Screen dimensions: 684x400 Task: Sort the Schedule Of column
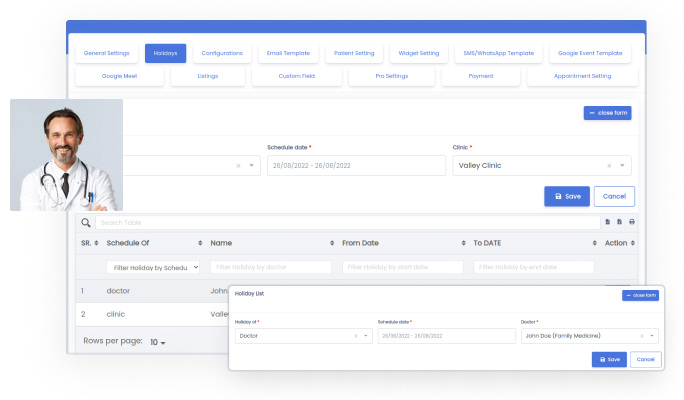(x=200, y=243)
